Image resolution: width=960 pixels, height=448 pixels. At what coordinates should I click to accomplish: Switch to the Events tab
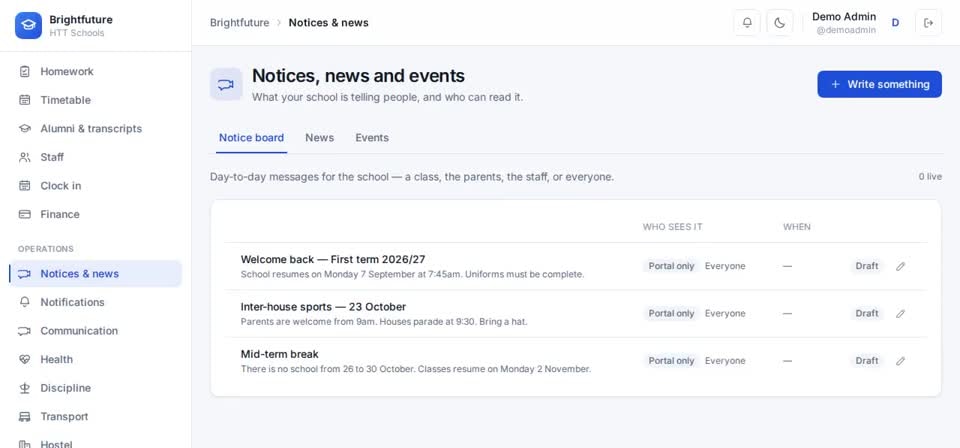(372, 138)
